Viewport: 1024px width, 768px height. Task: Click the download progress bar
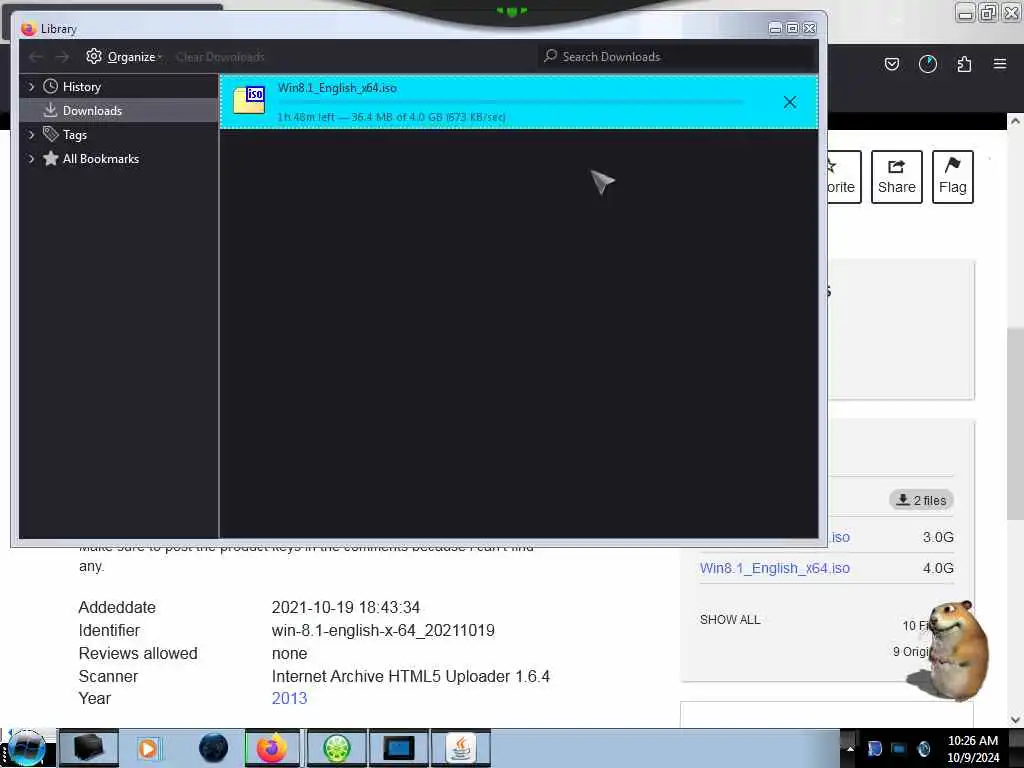tap(510, 103)
